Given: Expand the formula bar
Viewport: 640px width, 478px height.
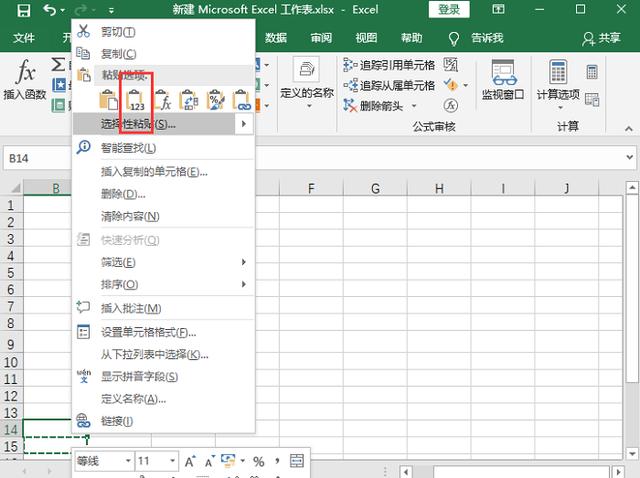Looking at the screenshot, I should (x=630, y=157).
